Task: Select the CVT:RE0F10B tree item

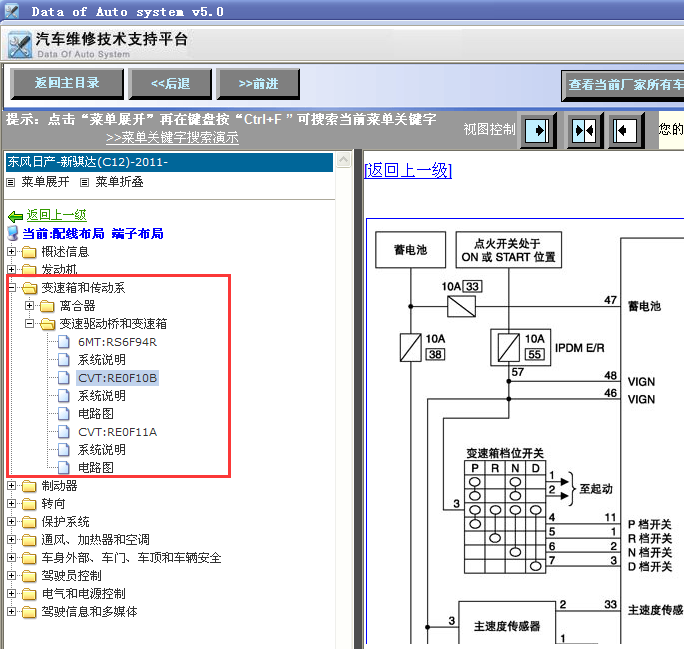Action: (x=117, y=378)
